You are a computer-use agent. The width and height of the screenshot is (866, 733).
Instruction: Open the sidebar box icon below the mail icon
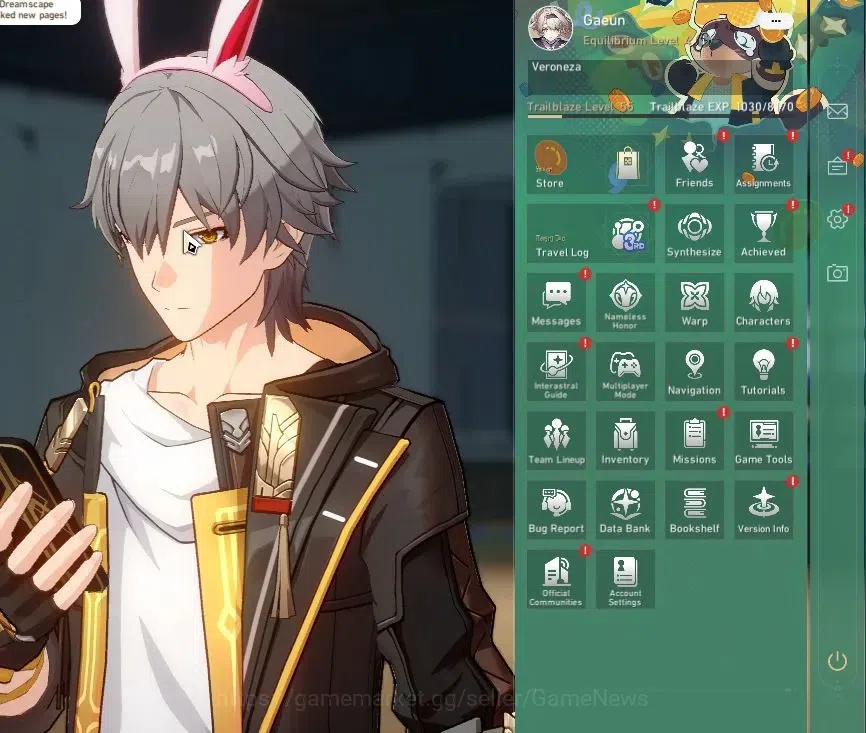coord(837,166)
